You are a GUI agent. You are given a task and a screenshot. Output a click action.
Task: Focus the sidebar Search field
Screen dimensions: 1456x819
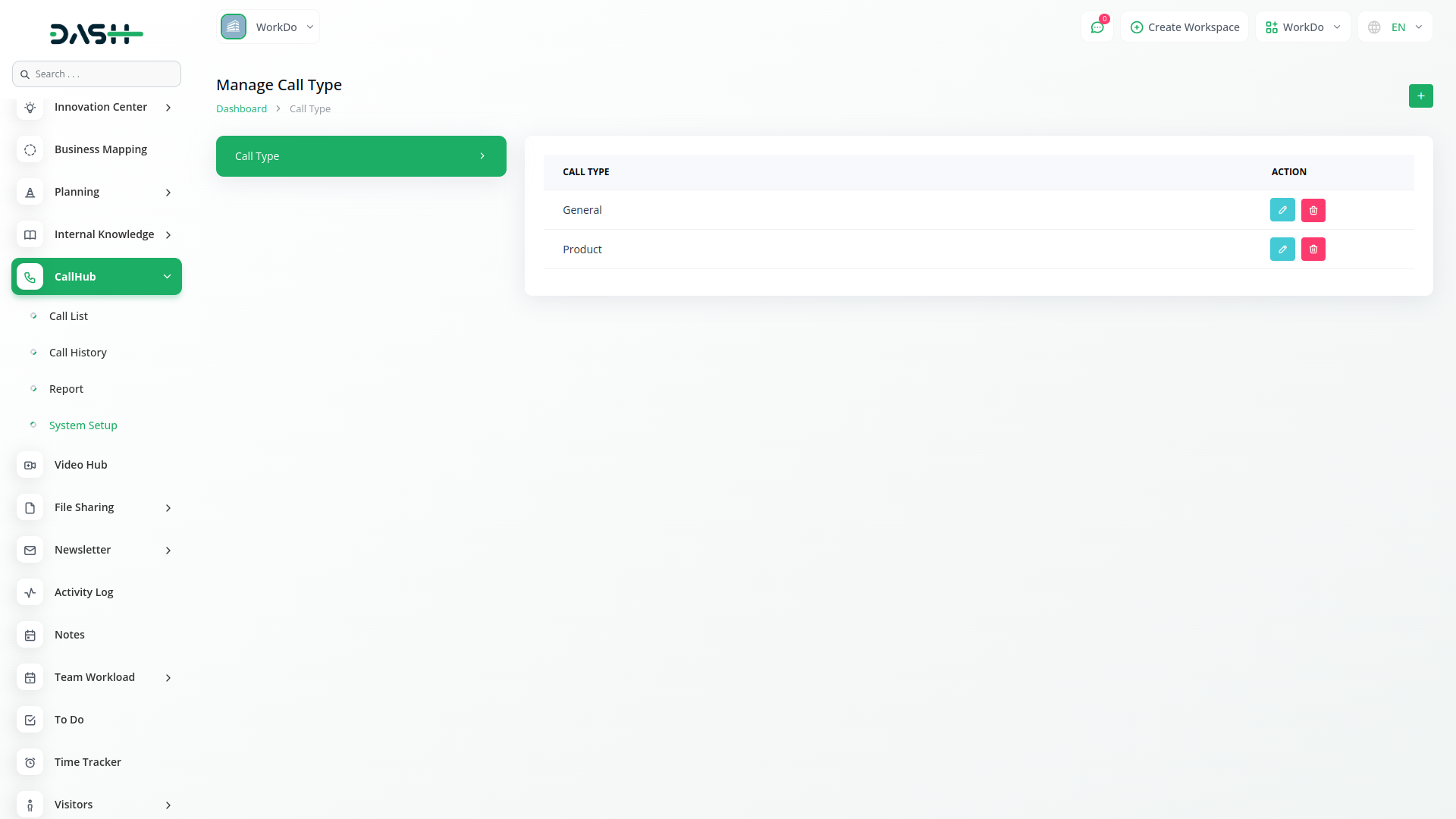(x=96, y=74)
